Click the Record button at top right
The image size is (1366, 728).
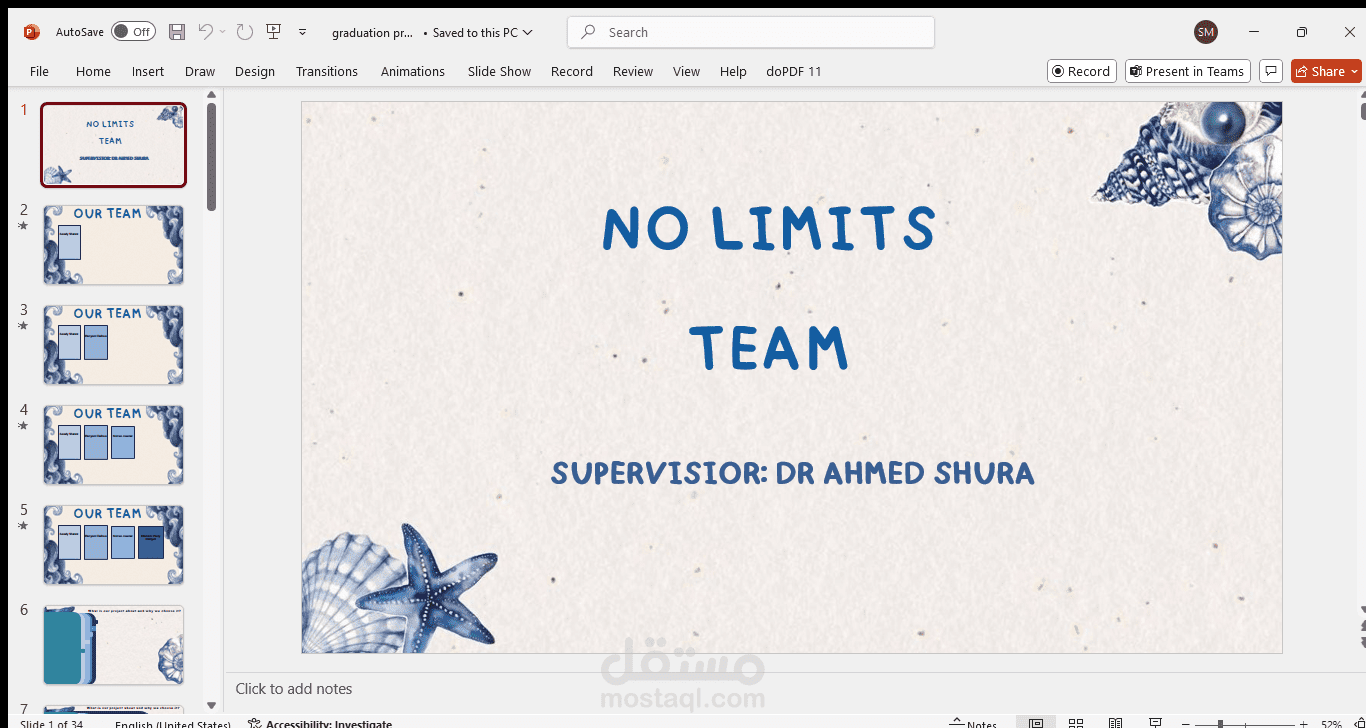coord(1081,71)
